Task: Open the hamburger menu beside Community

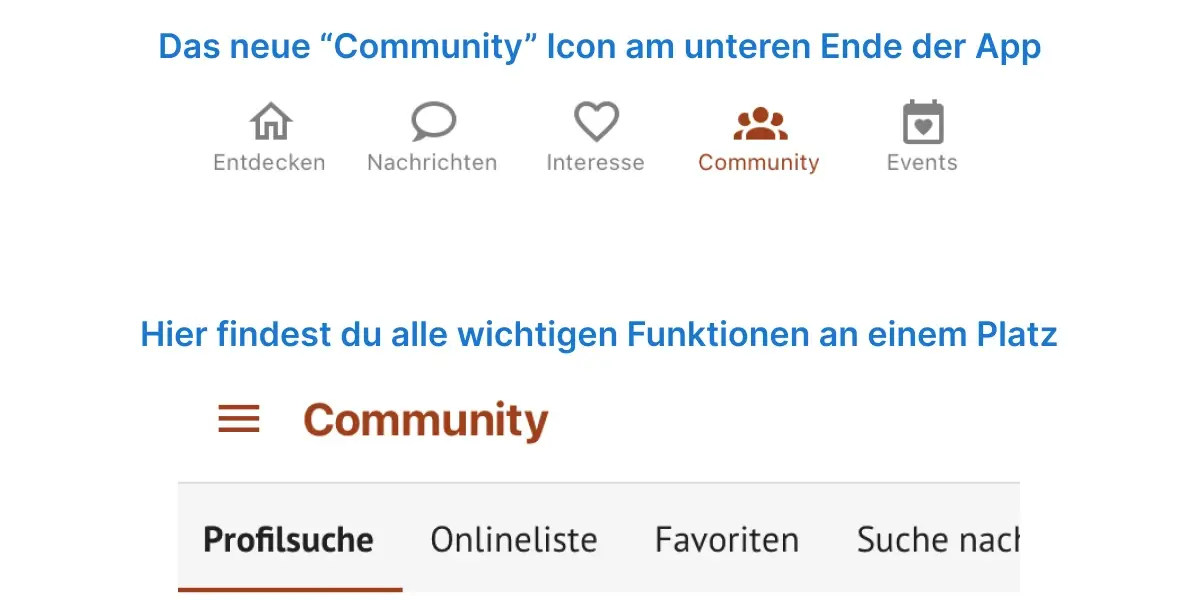Action: click(x=239, y=420)
